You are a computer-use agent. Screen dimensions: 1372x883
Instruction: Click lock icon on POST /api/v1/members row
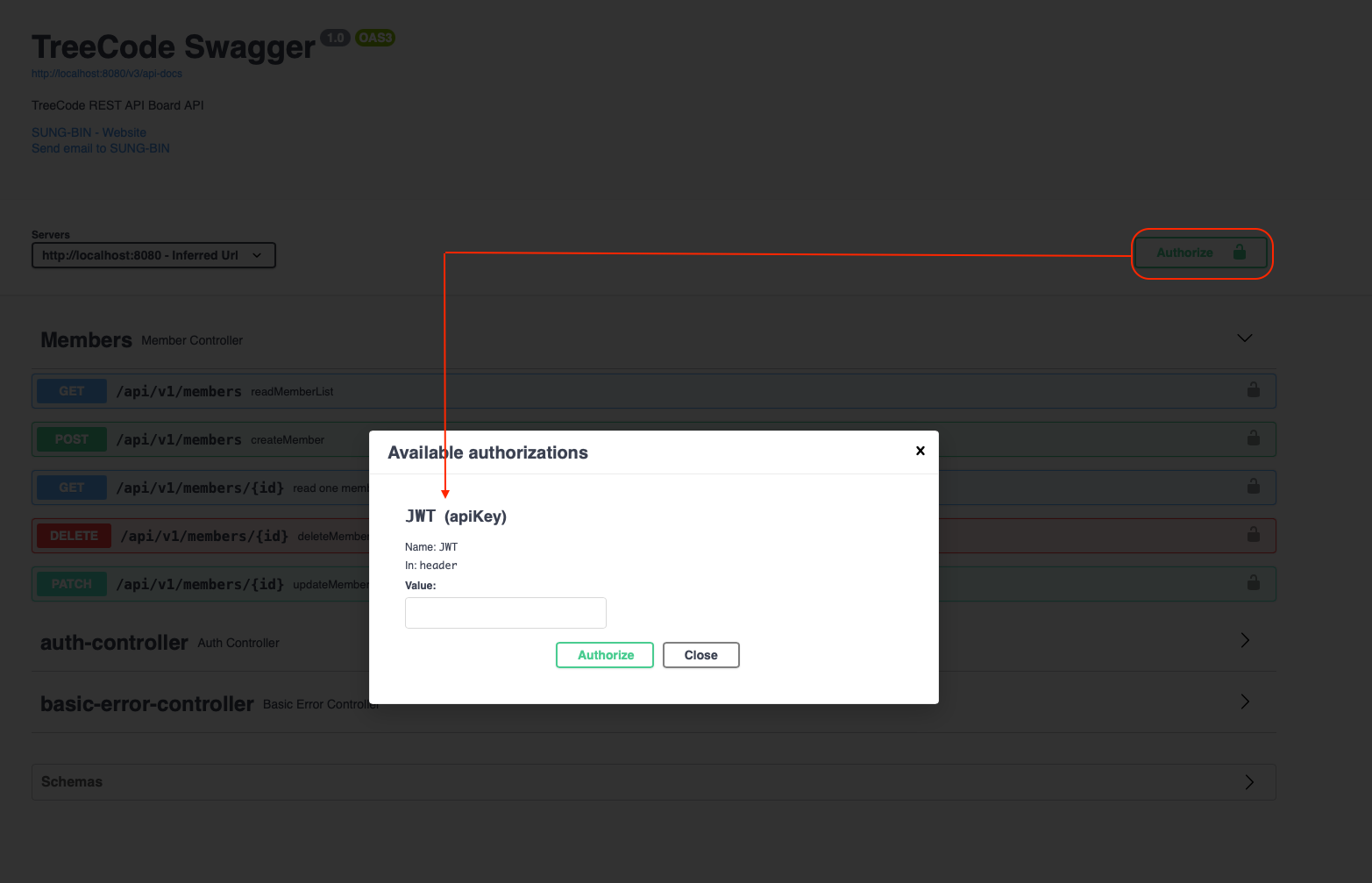pos(1254,438)
